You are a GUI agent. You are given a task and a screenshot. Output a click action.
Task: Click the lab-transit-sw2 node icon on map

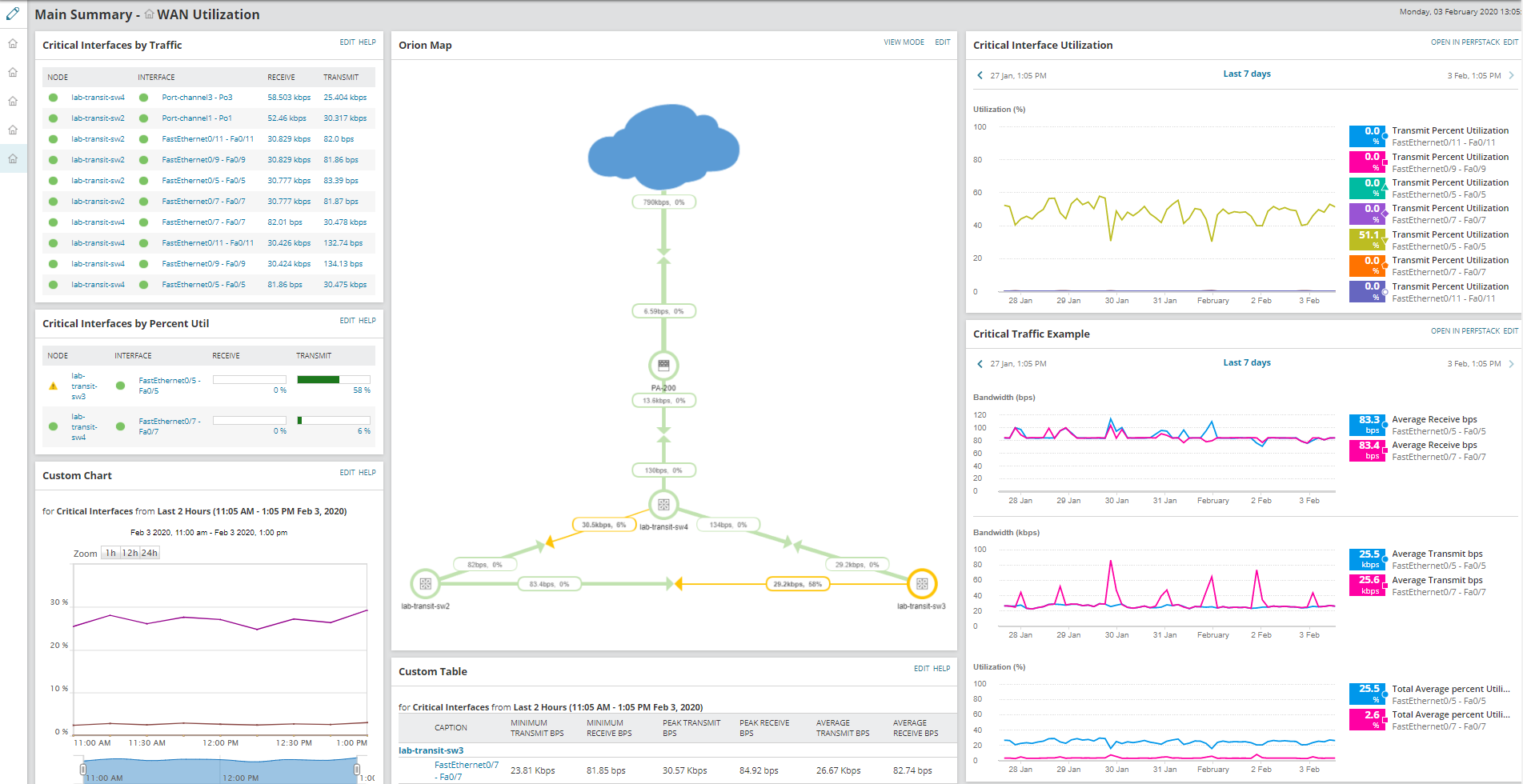tap(425, 584)
